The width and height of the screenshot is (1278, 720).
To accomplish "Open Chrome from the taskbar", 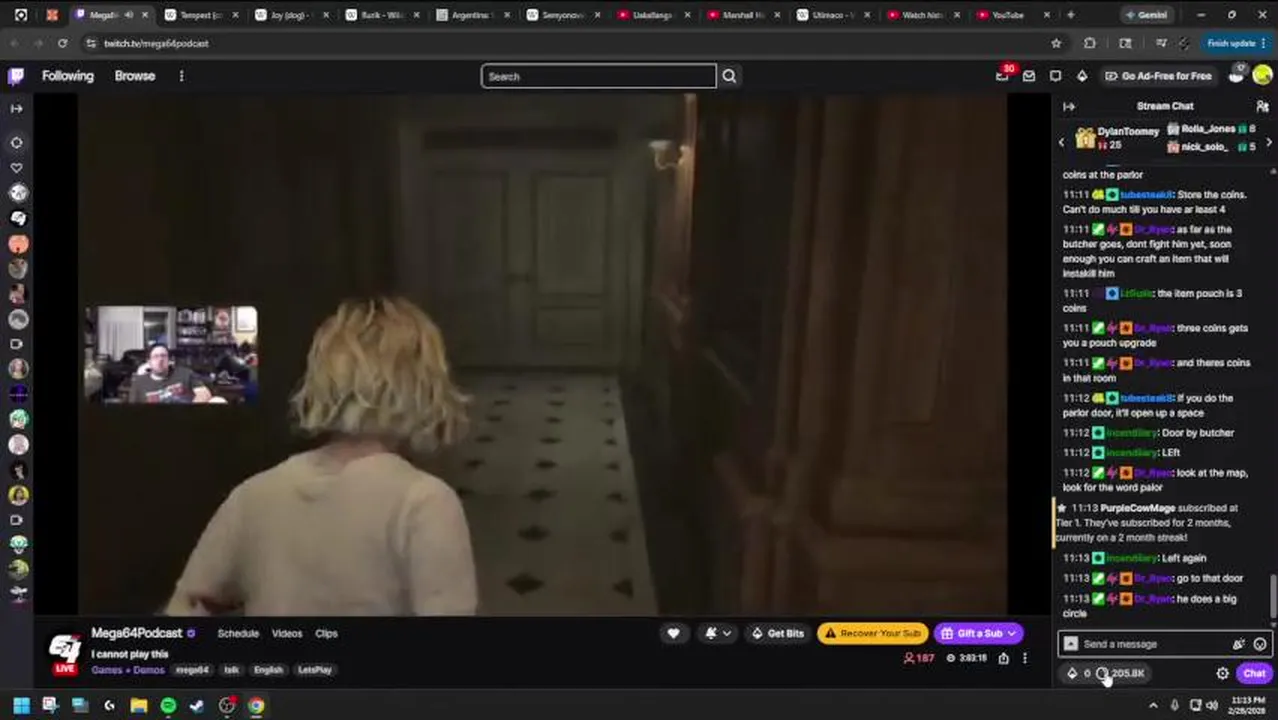I will click(256, 706).
